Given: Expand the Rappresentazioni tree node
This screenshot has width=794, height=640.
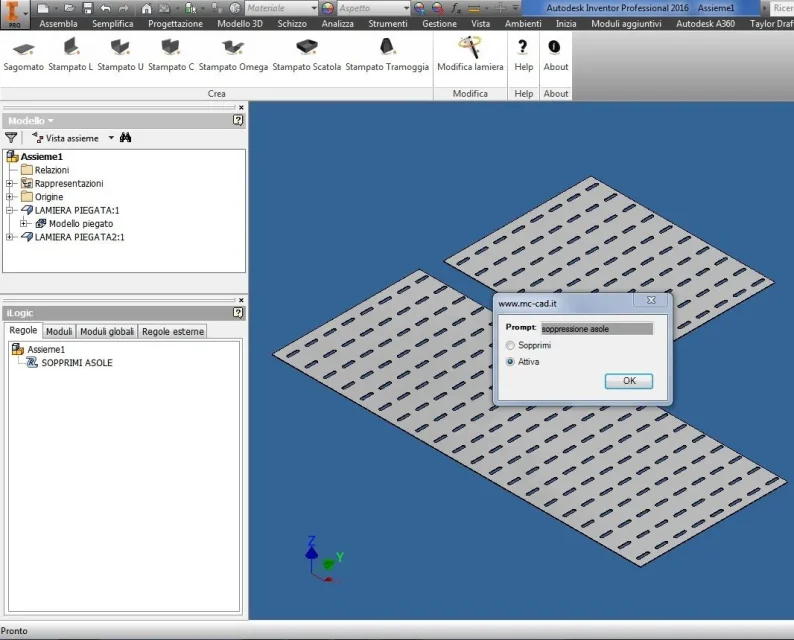Looking at the screenshot, I should 9,183.
